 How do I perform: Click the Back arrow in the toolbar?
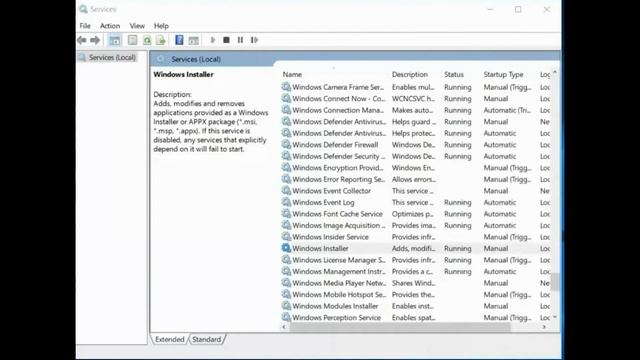coord(82,40)
